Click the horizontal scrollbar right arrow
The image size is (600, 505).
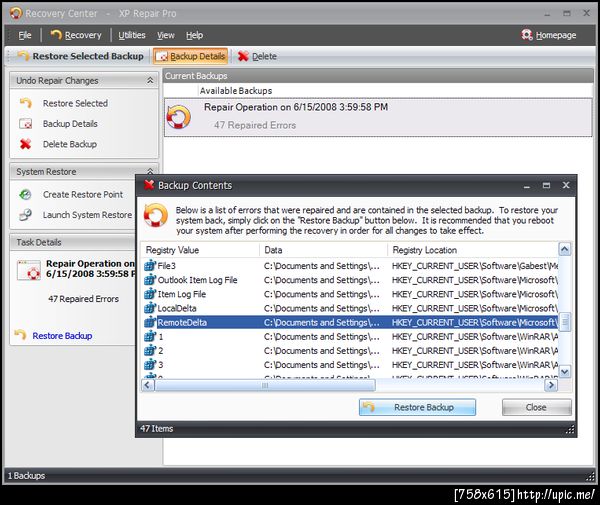551,385
